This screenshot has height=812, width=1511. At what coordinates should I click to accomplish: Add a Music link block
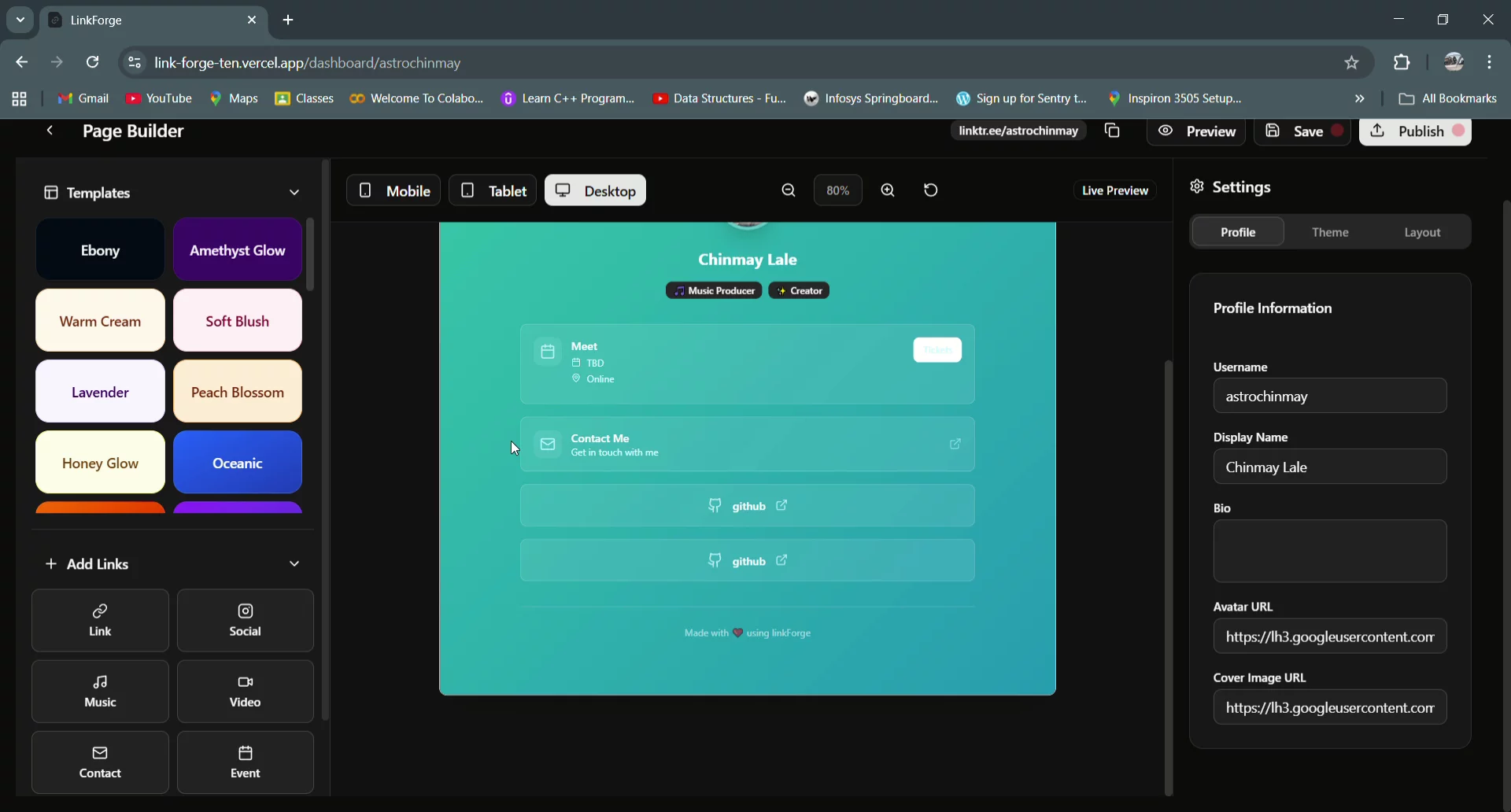coord(99,692)
